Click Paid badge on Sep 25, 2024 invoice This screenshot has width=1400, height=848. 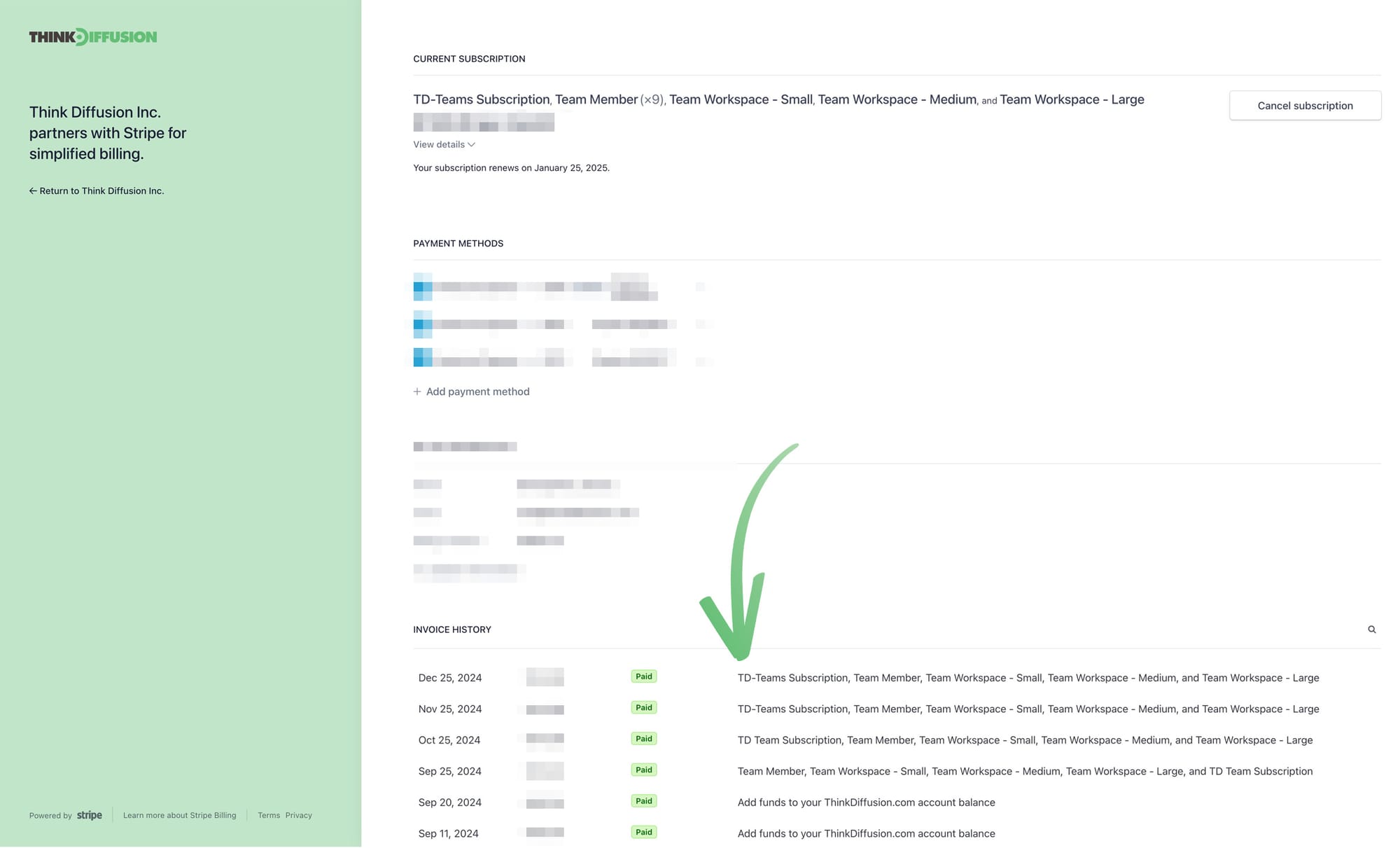click(643, 770)
